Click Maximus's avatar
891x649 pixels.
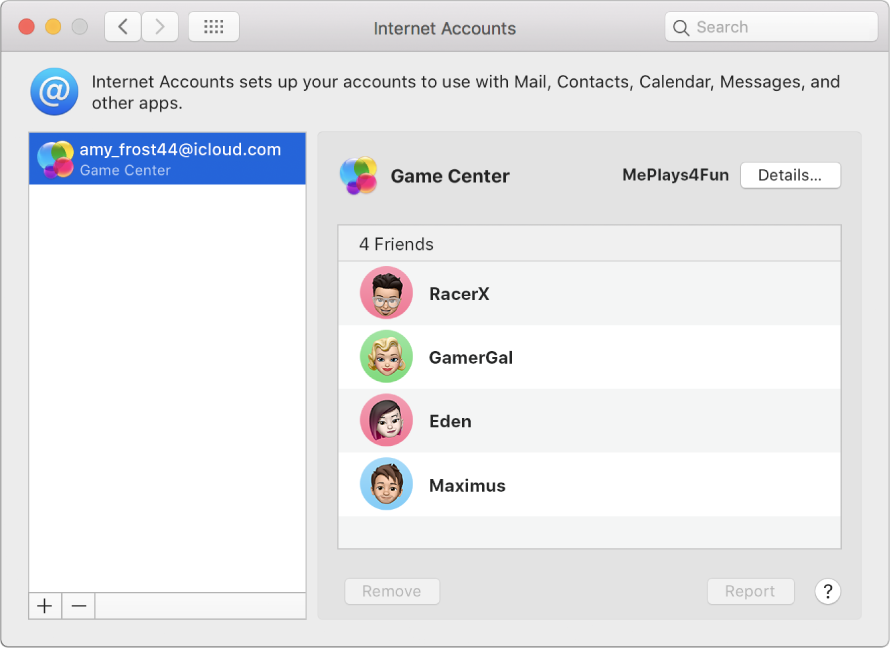click(x=386, y=484)
